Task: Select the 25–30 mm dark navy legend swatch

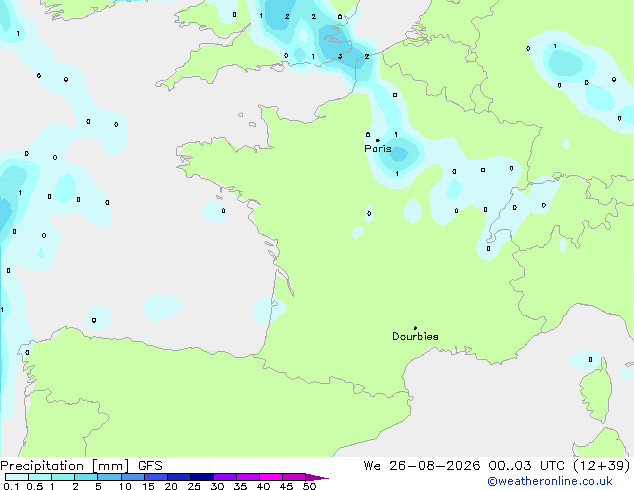Action: [x=202, y=477]
